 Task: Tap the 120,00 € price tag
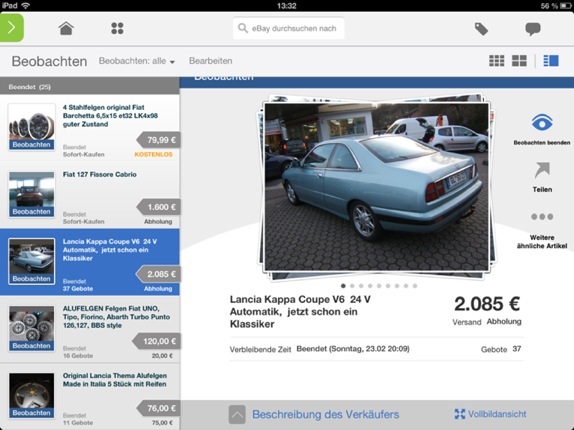coord(156,341)
